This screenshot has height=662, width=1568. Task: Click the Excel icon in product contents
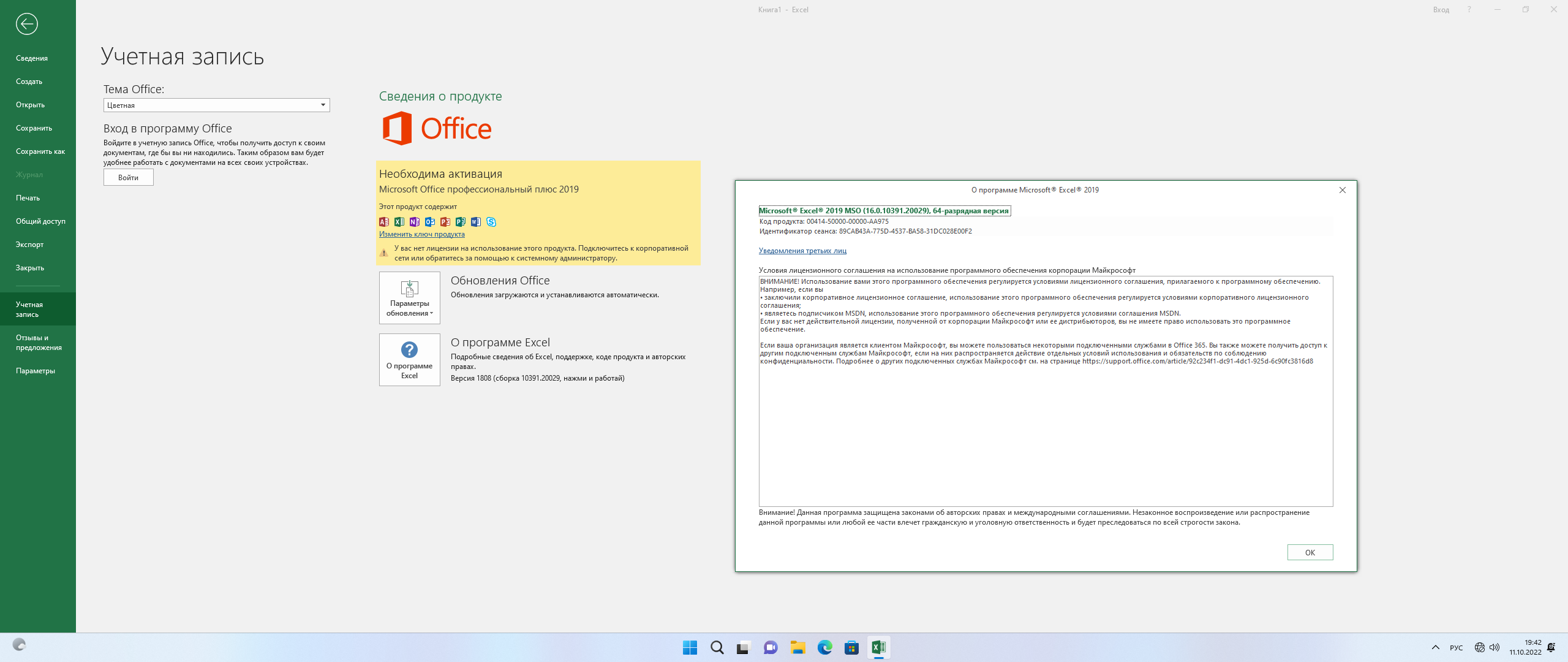click(x=399, y=222)
